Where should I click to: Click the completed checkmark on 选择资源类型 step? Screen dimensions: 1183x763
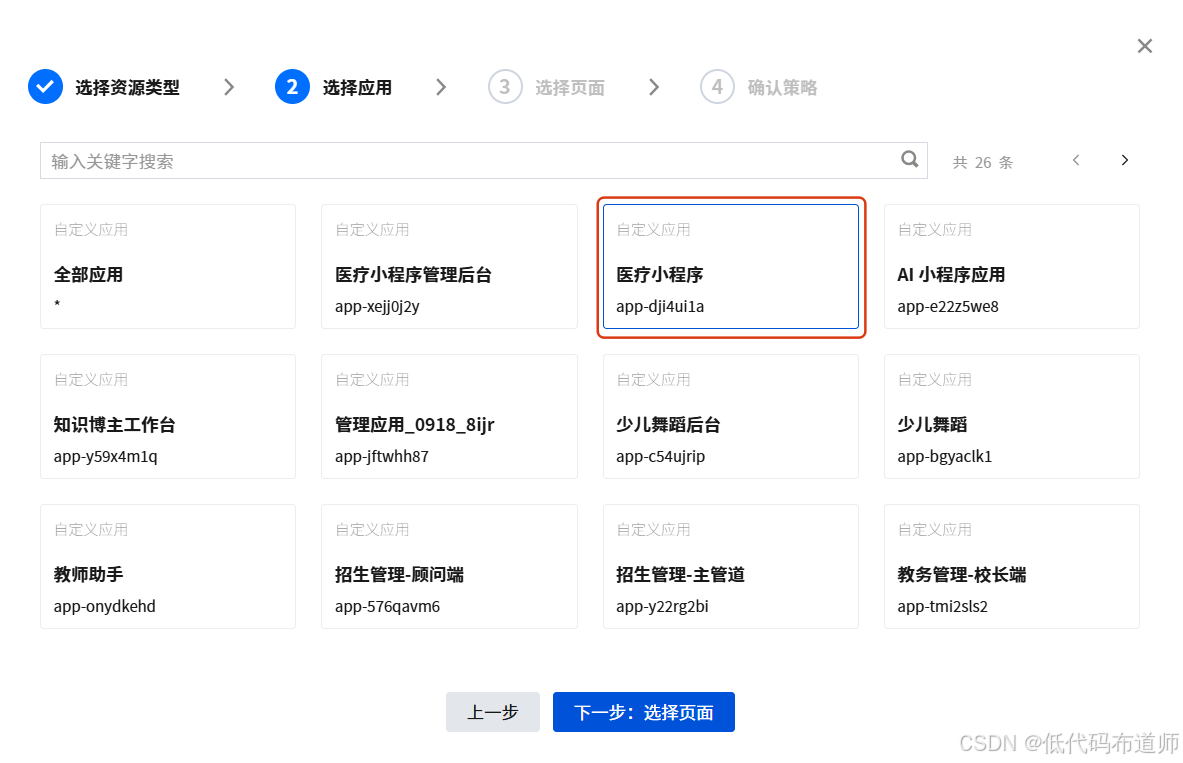pos(44,87)
